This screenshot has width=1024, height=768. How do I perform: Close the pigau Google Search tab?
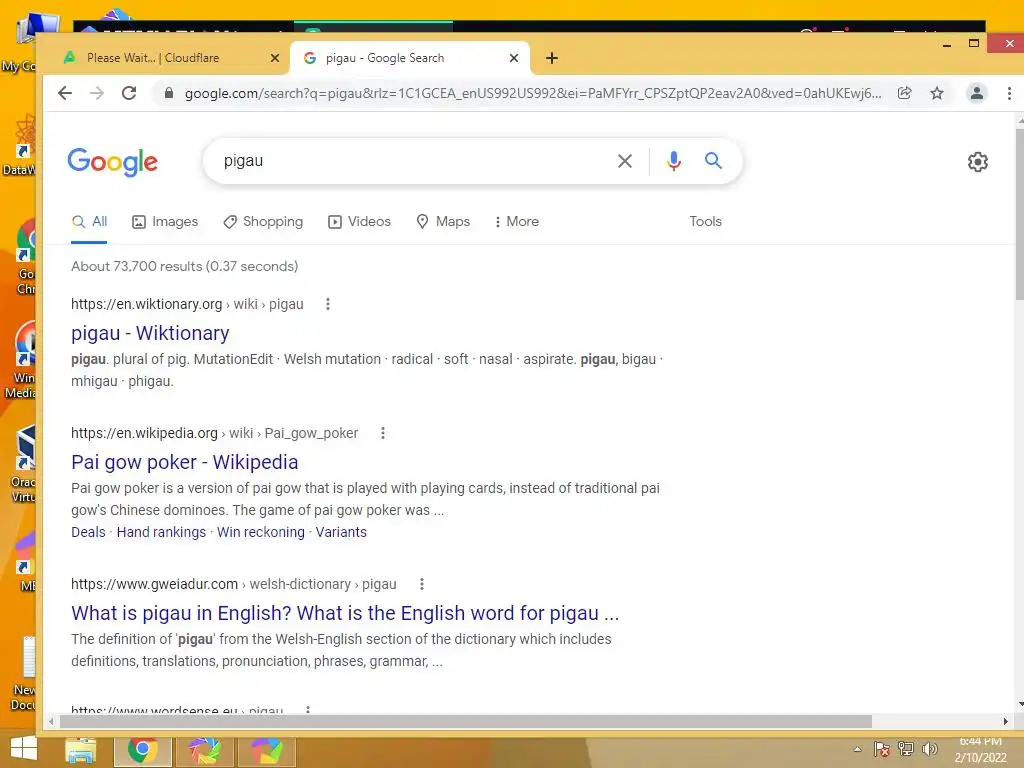(x=514, y=58)
